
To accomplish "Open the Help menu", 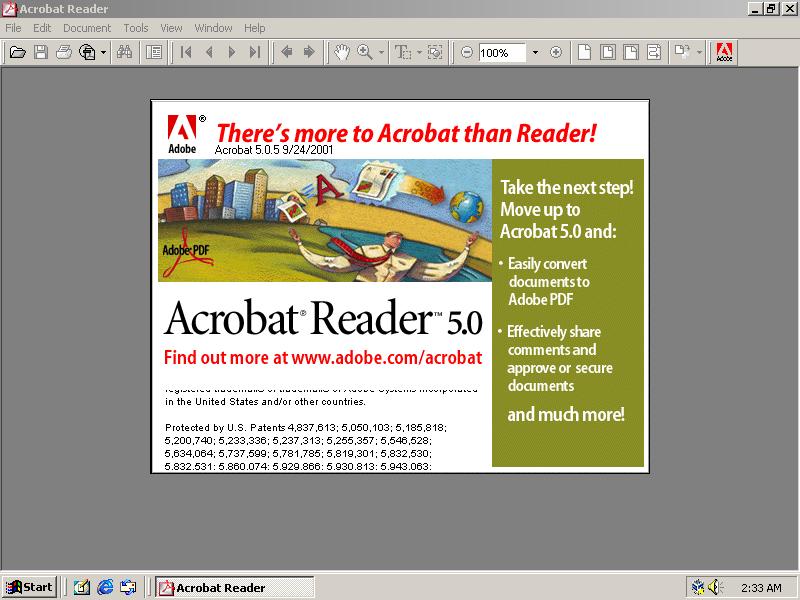I will 254,28.
